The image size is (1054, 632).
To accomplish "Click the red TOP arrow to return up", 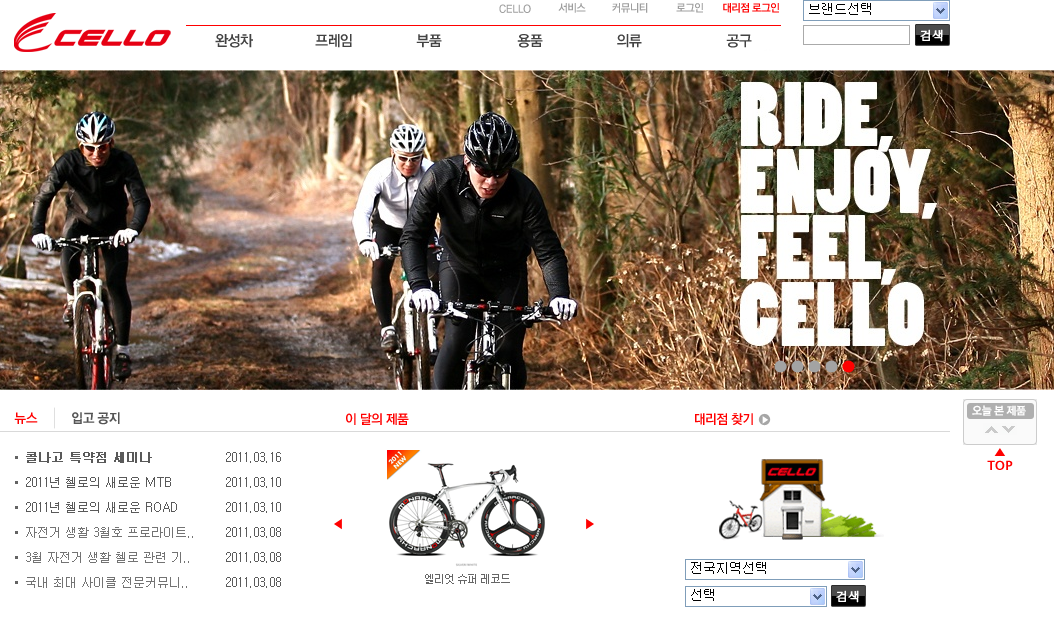I will 1000,461.
